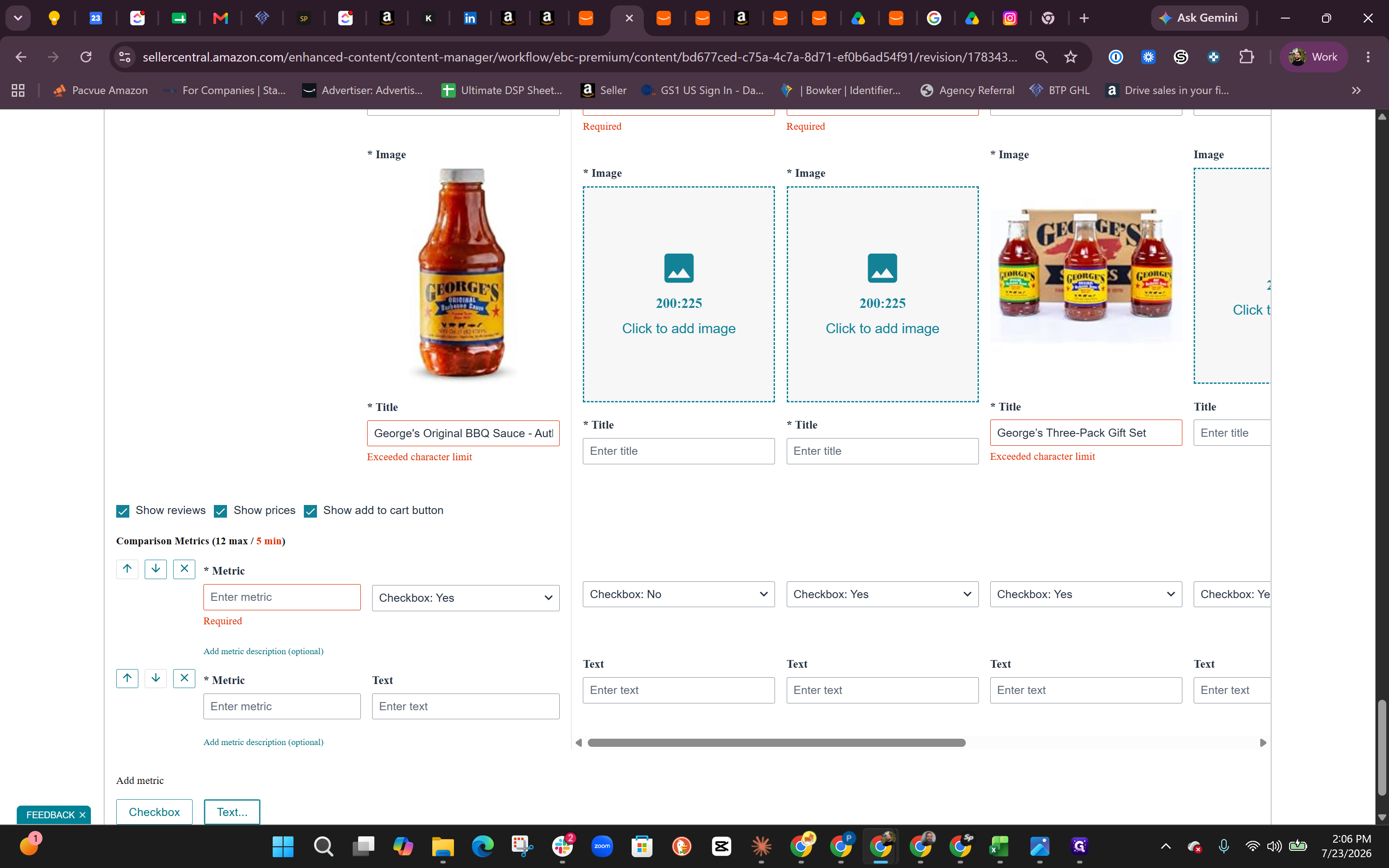Screen dimensions: 1389x868
Task: Open first product Checkbox: Yes dropdown
Action: click(x=466, y=598)
